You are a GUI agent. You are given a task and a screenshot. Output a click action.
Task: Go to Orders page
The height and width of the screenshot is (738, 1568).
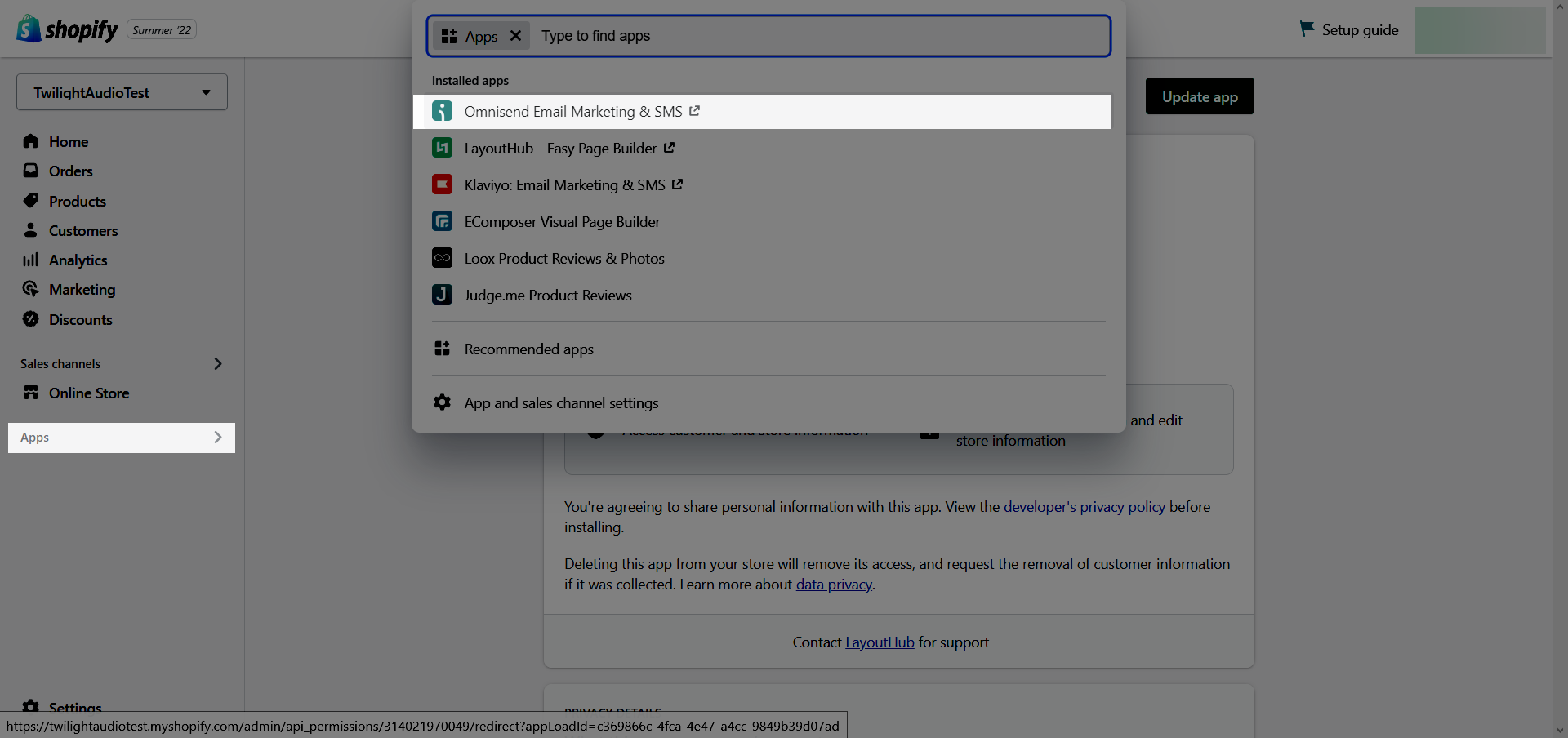[71, 171]
